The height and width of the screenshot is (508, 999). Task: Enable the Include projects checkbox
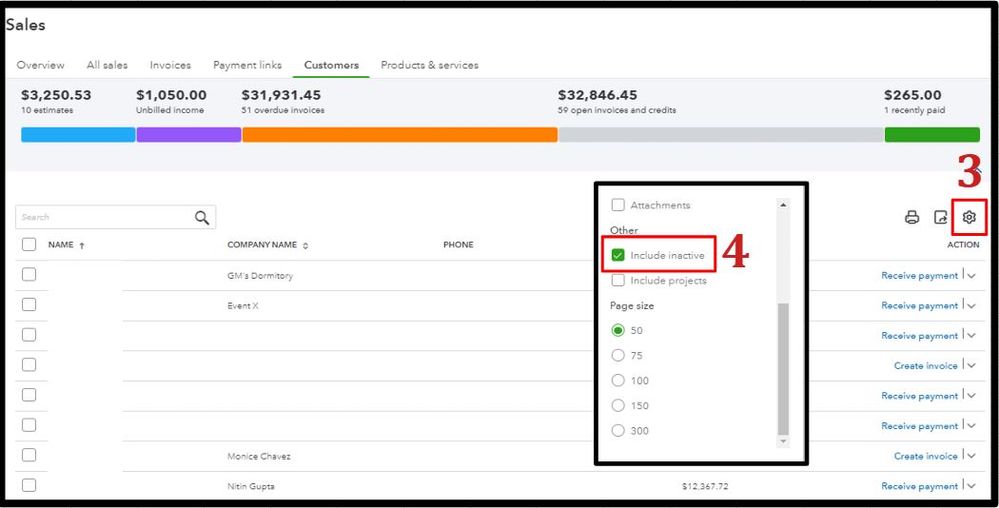[617, 280]
